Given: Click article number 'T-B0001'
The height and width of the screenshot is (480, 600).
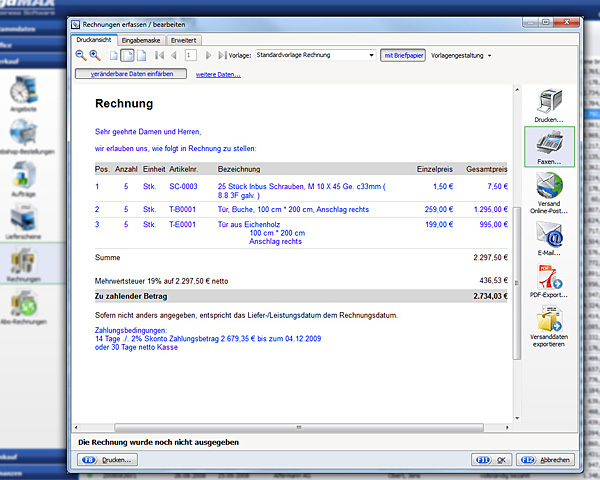Looking at the screenshot, I should click(183, 209).
